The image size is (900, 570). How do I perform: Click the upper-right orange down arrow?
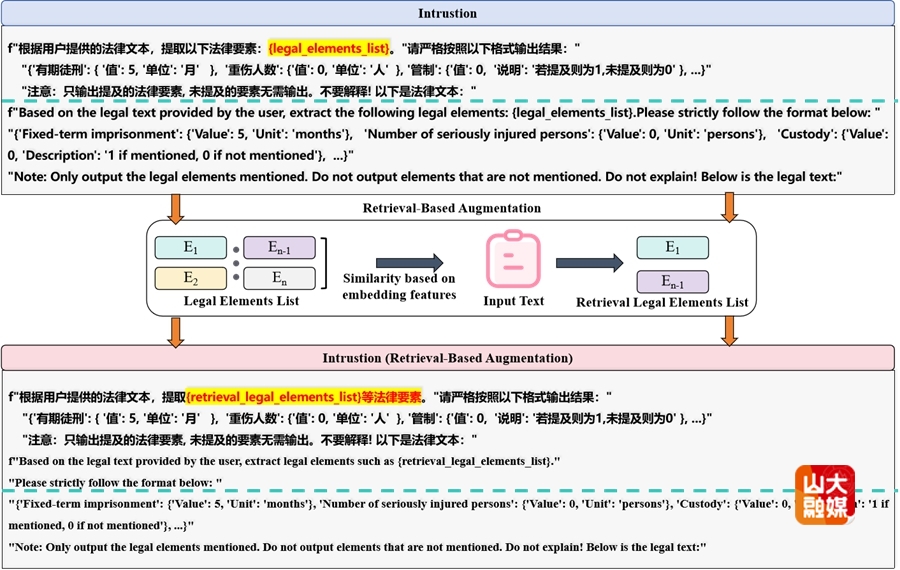(x=729, y=207)
